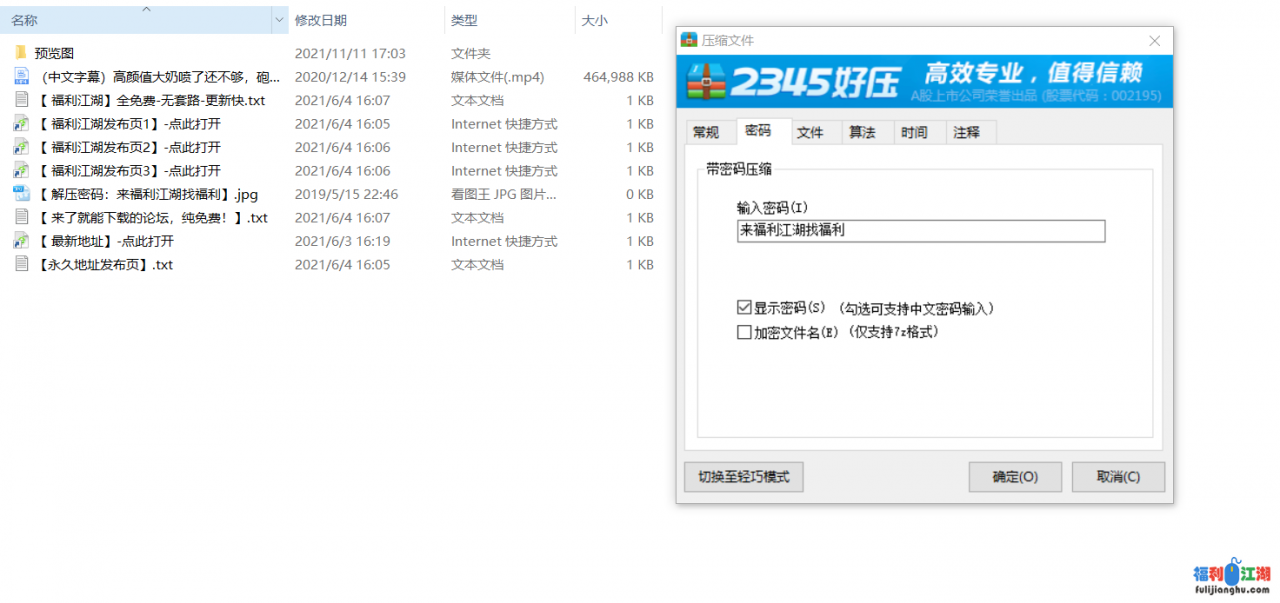Image resolution: width=1280 pixels, height=603 pixels.
Task: Click the 确定 button to confirm
Action: click(1015, 477)
